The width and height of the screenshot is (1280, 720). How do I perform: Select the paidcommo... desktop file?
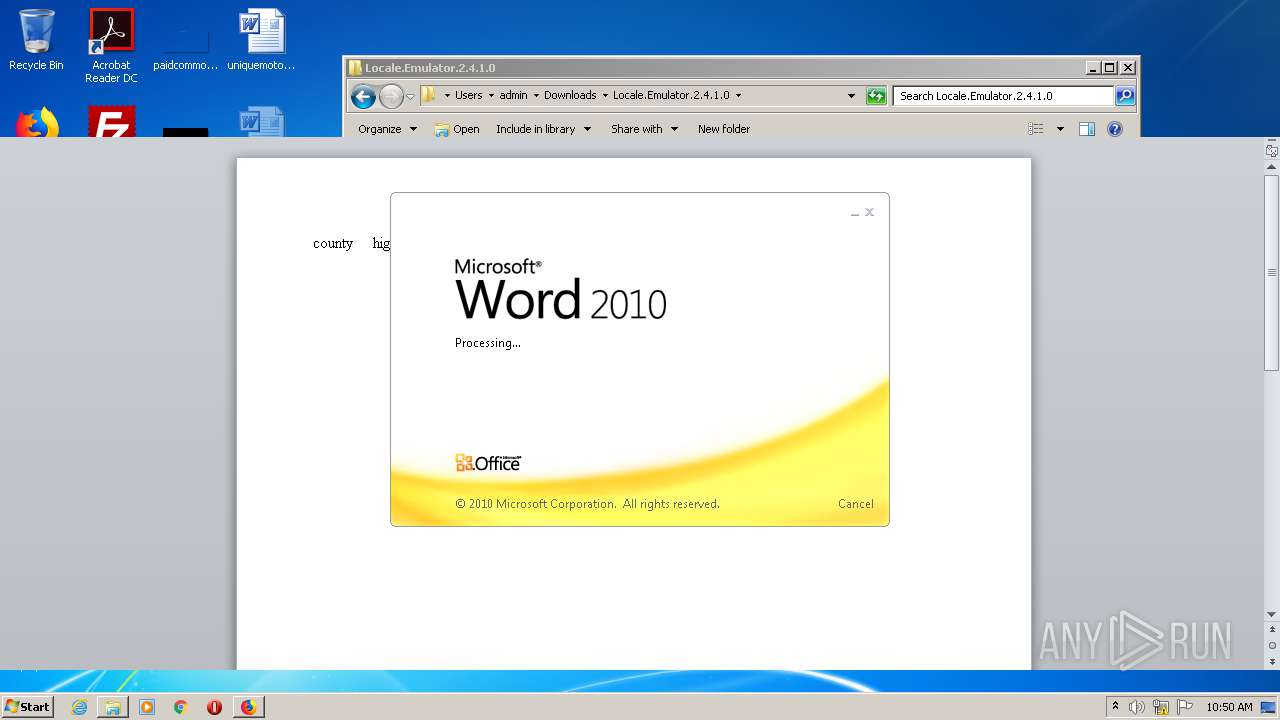186,46
